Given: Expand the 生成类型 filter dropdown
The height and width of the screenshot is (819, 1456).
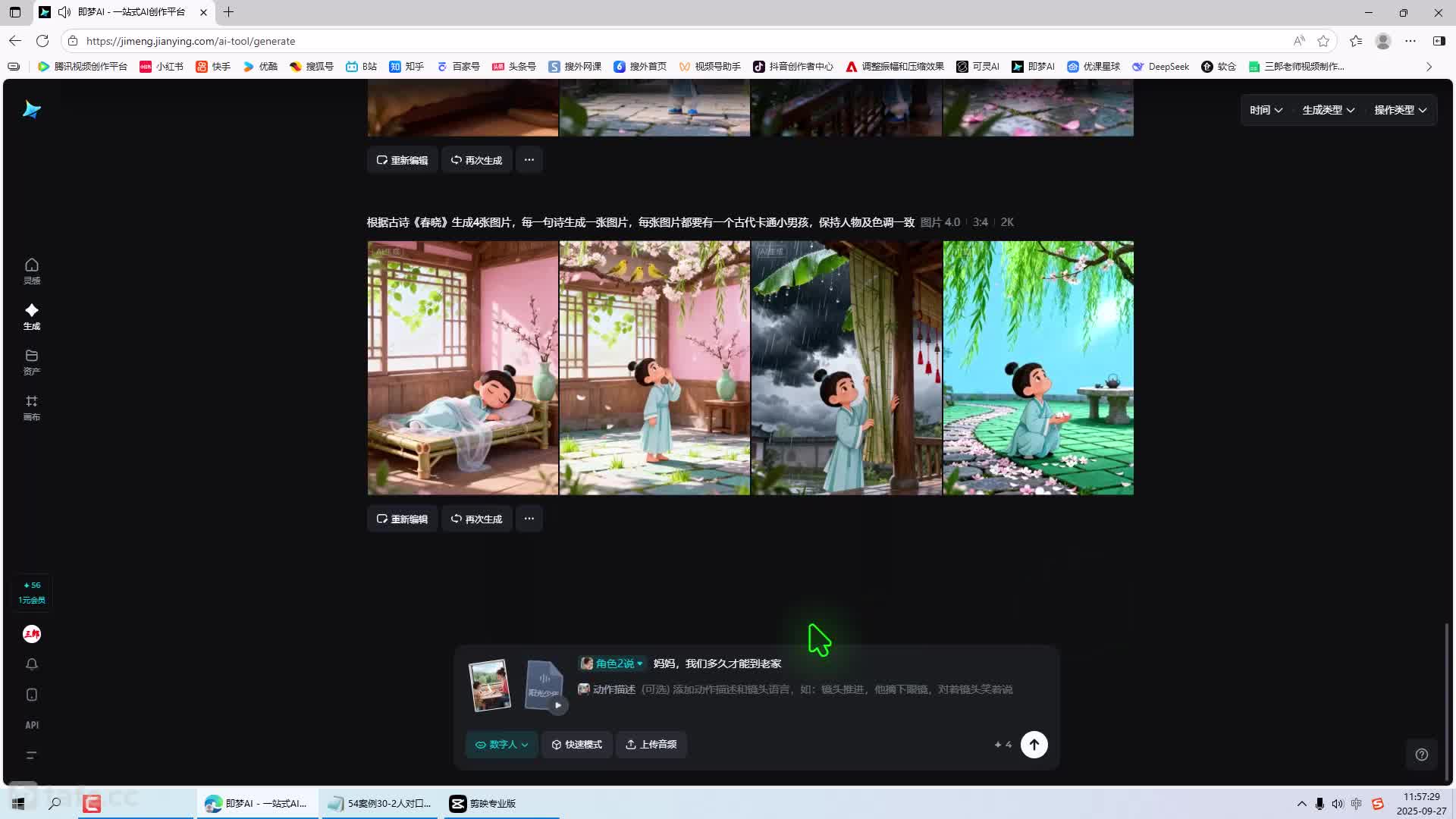Looking at the screenshot, I should tap(1328, 110).
